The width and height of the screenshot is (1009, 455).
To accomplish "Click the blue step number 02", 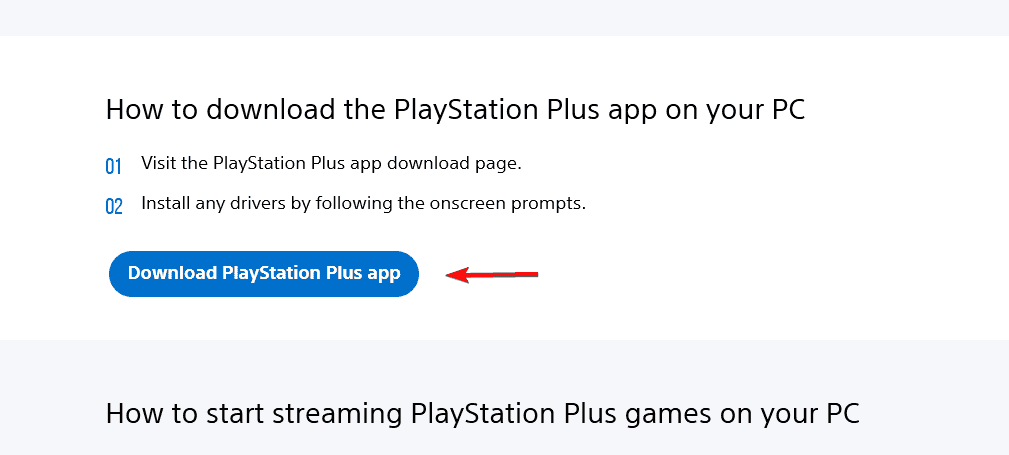I will [x=114, y=207].
